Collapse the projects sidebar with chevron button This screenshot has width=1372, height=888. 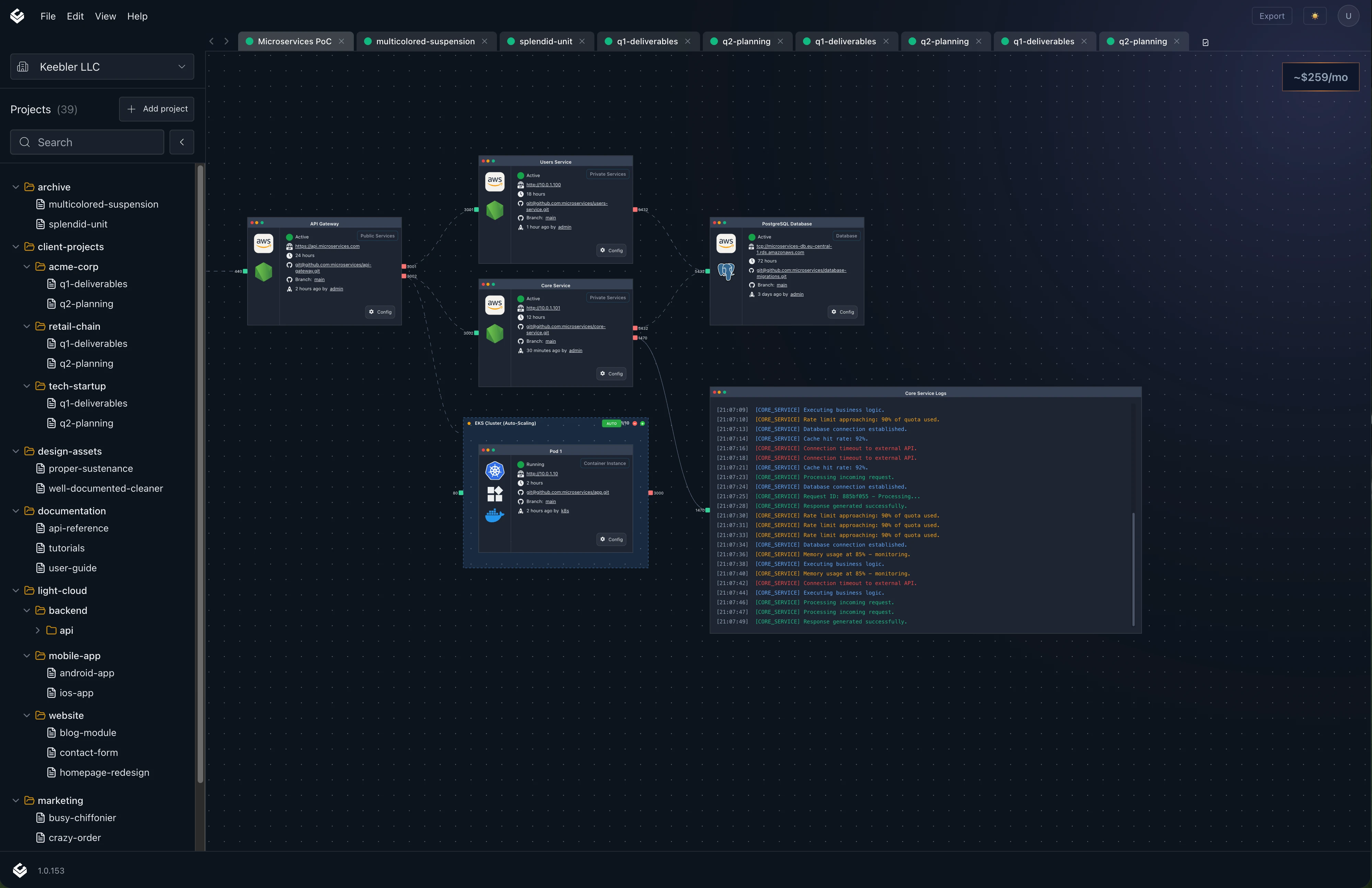click(x=182, y=142)
